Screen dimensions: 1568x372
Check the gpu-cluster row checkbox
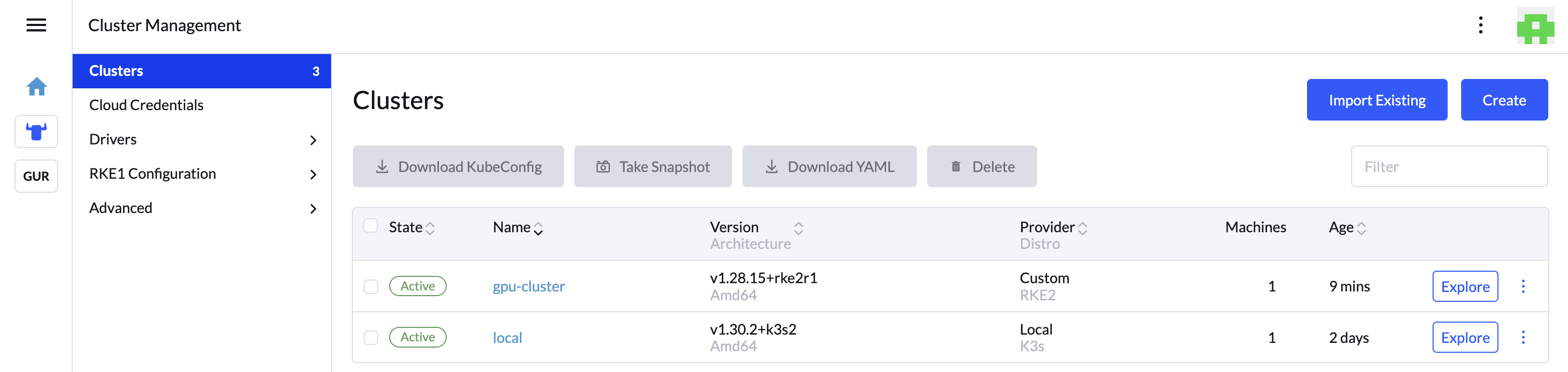[370, 287]
